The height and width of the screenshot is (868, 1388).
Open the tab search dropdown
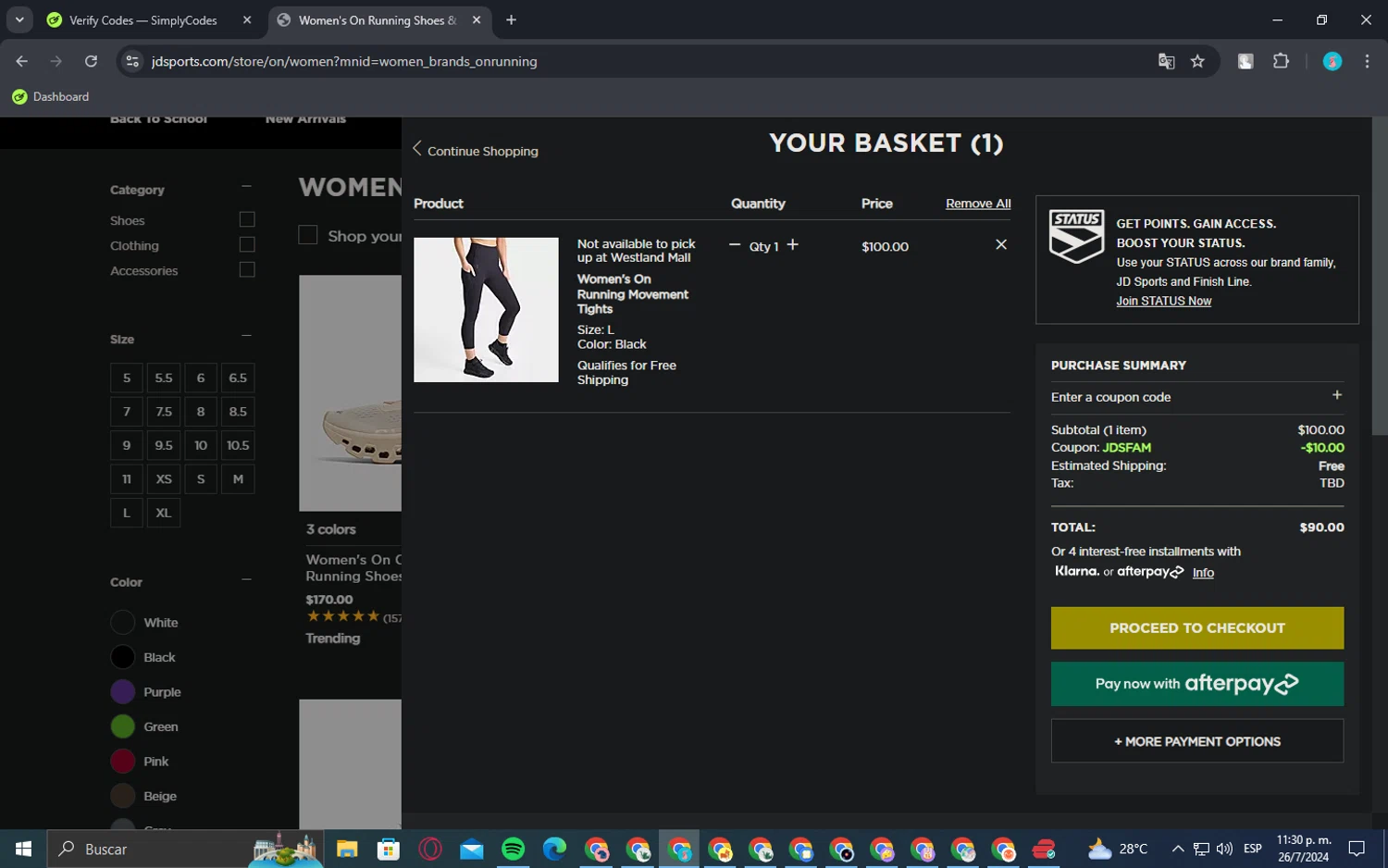[x=19, y=20]
